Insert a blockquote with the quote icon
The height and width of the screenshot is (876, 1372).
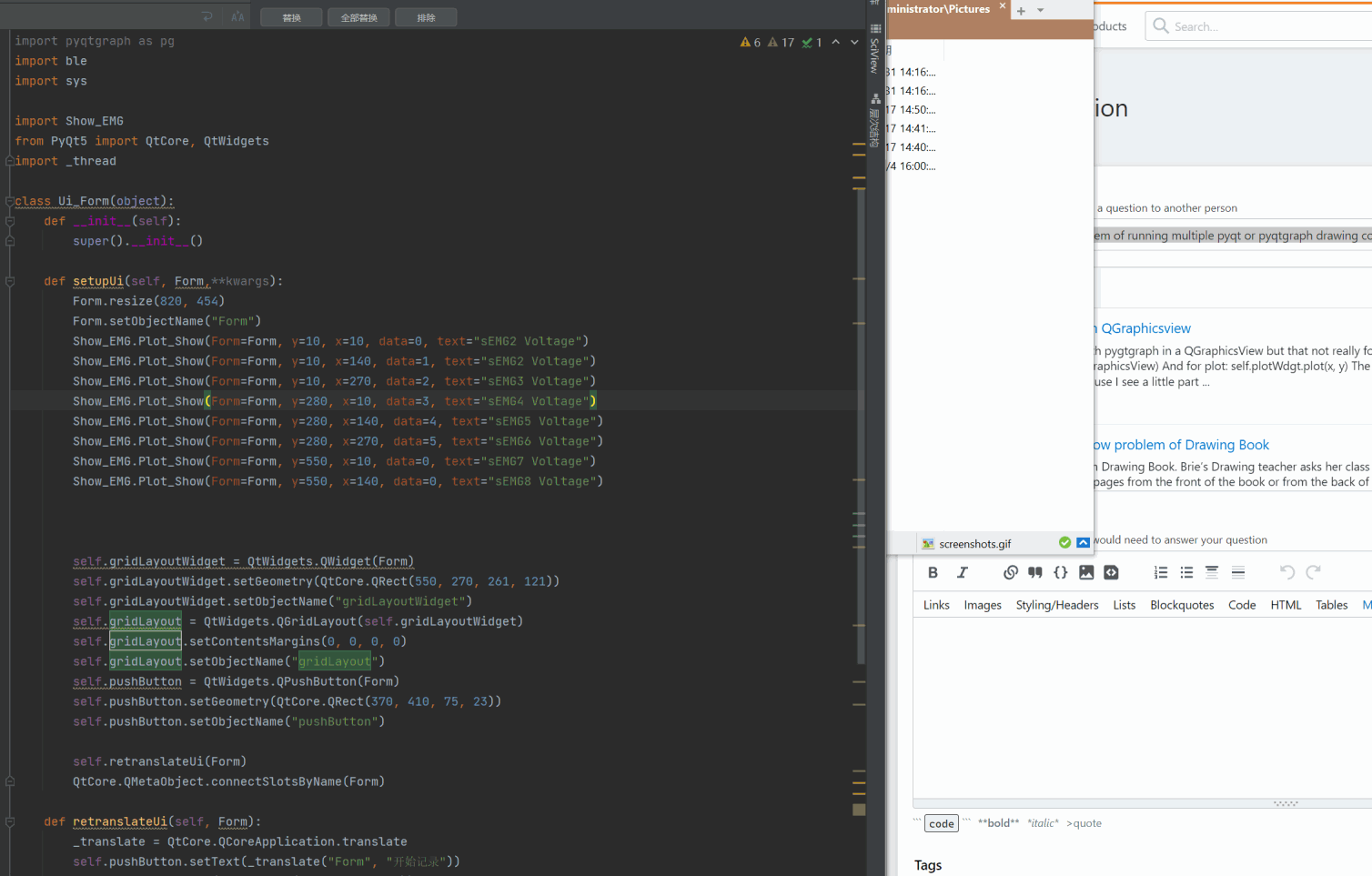[x=1035, y=572]
